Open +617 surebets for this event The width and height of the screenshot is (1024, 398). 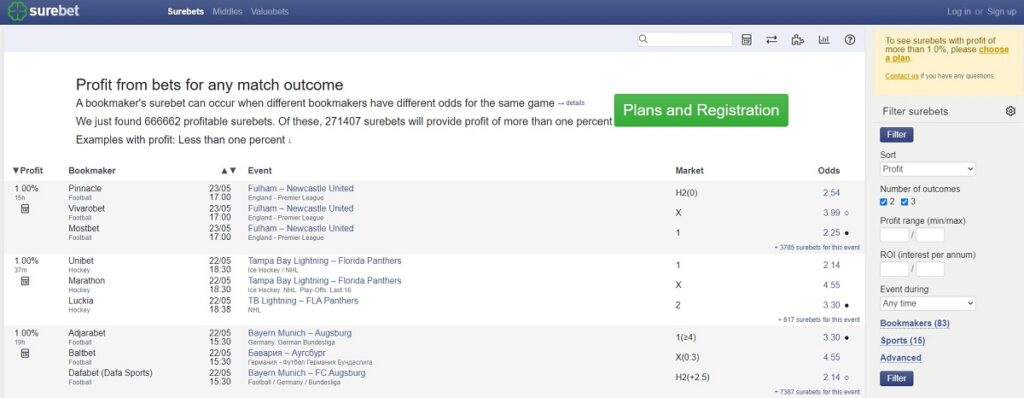pos(819,320)
